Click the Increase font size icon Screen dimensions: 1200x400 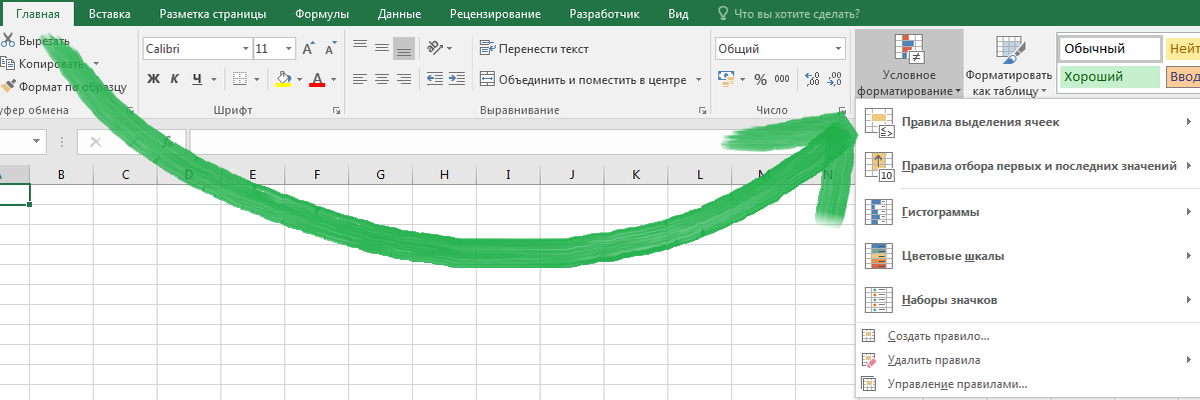[308, 48]
